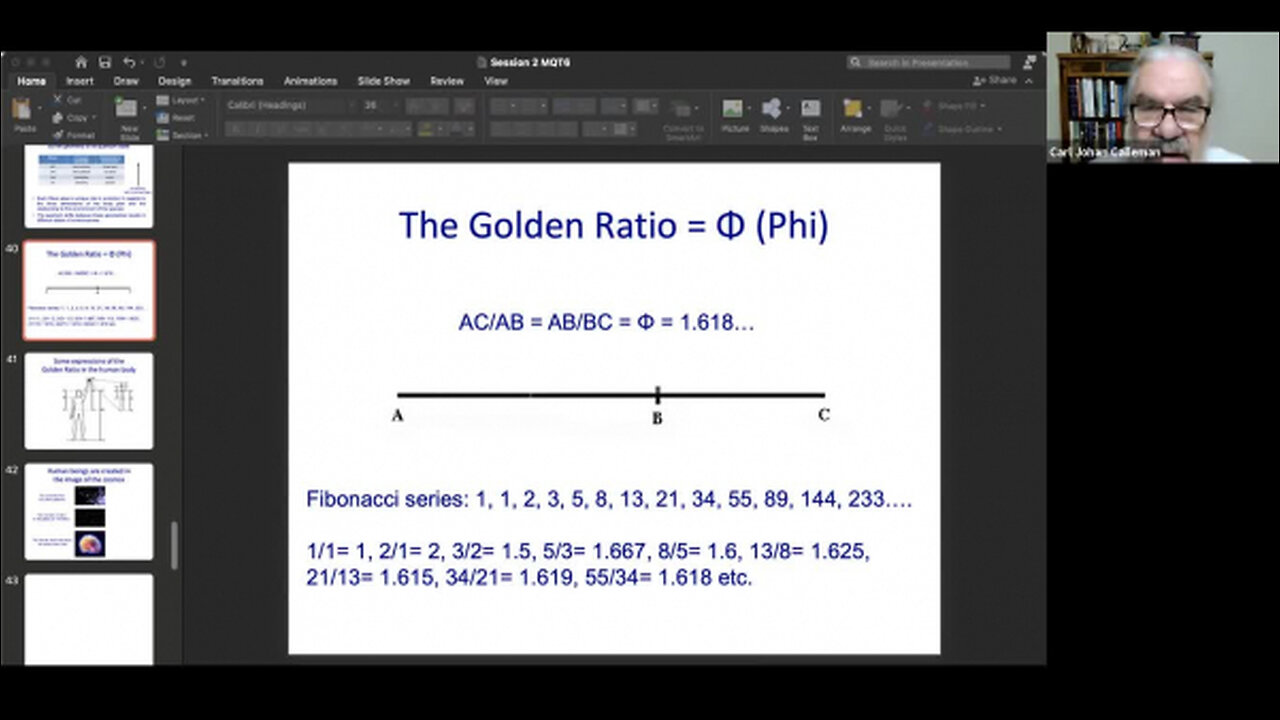
Task: Open the Shapes gallery
Action: pyautogui.click(x=774, y=117)
